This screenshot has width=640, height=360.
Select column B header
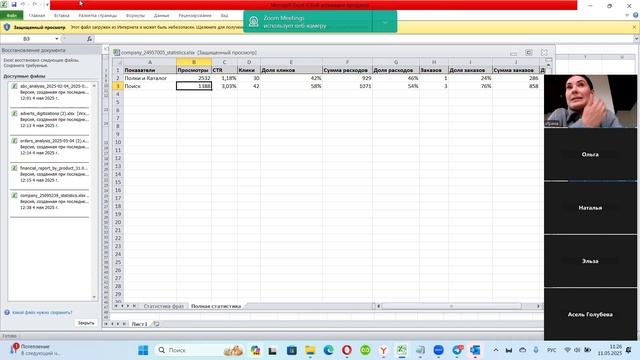point(194,62)
